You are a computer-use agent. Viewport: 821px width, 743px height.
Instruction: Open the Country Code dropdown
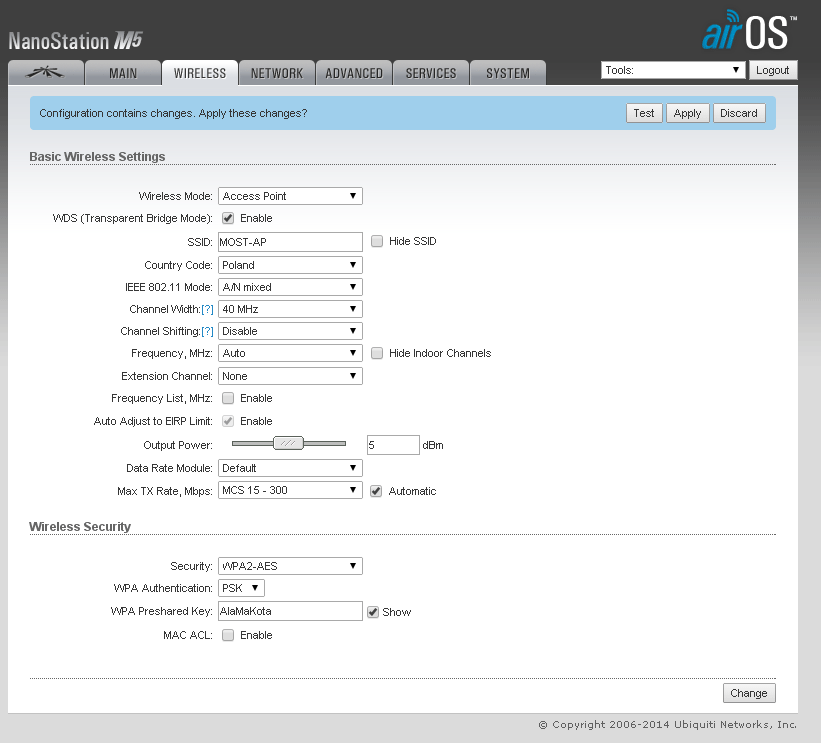pyautogui.click(x=290, y=265)
